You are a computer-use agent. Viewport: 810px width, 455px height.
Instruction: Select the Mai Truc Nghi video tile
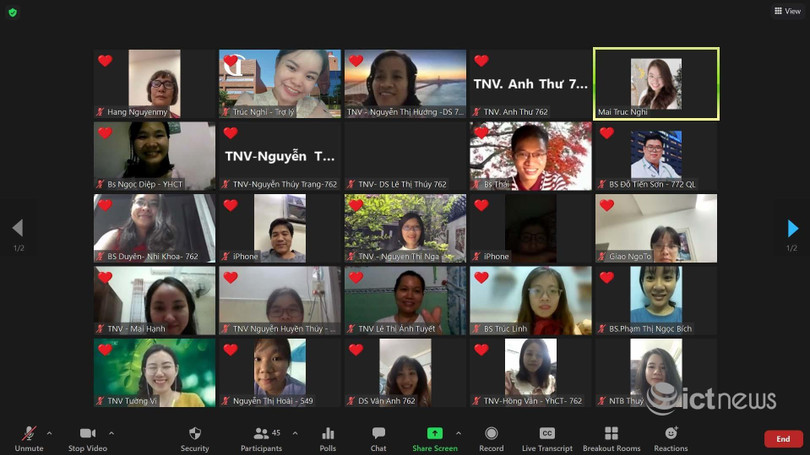[x=656, y=84]
